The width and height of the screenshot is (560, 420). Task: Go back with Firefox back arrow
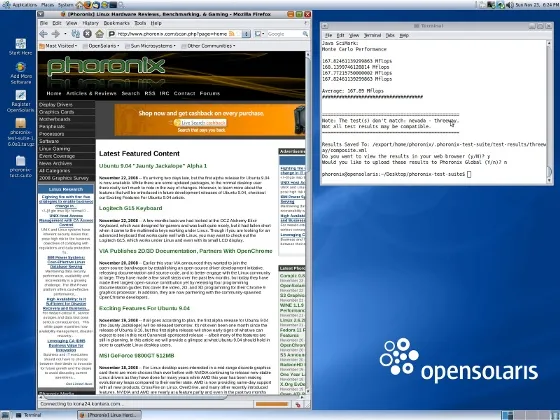[x=44, y=34]
